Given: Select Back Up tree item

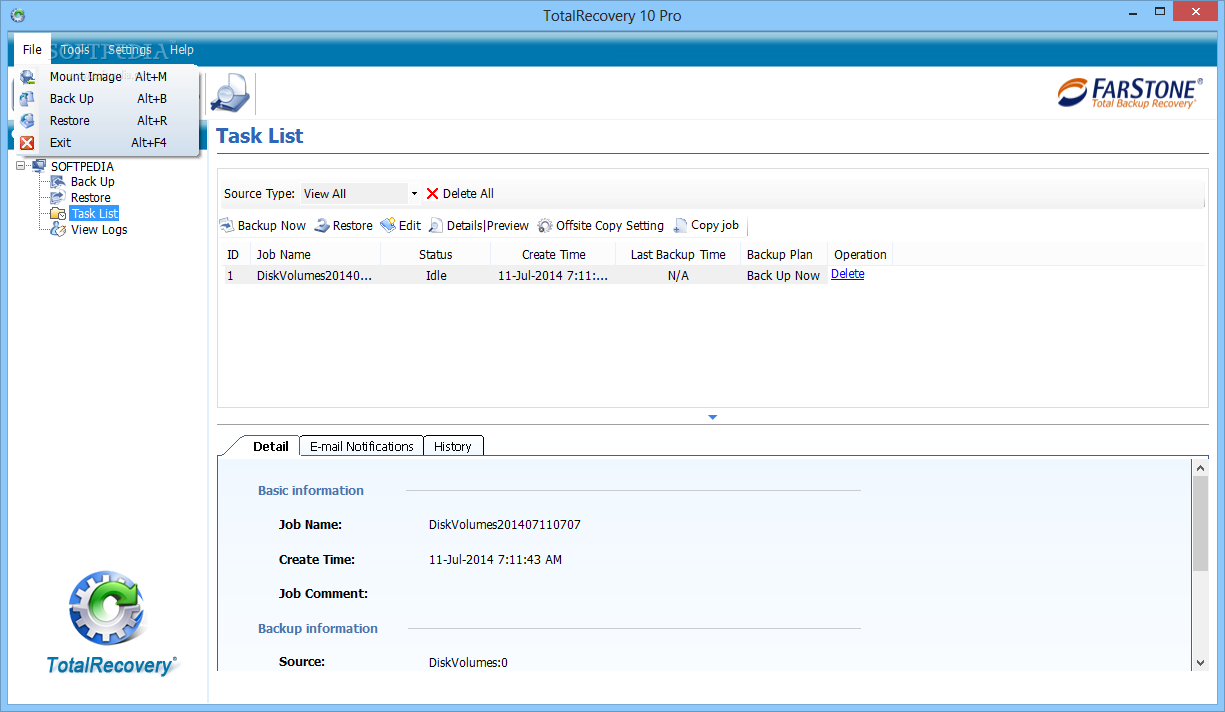Looking at the screenshot, I should click(x=93, y=182).
